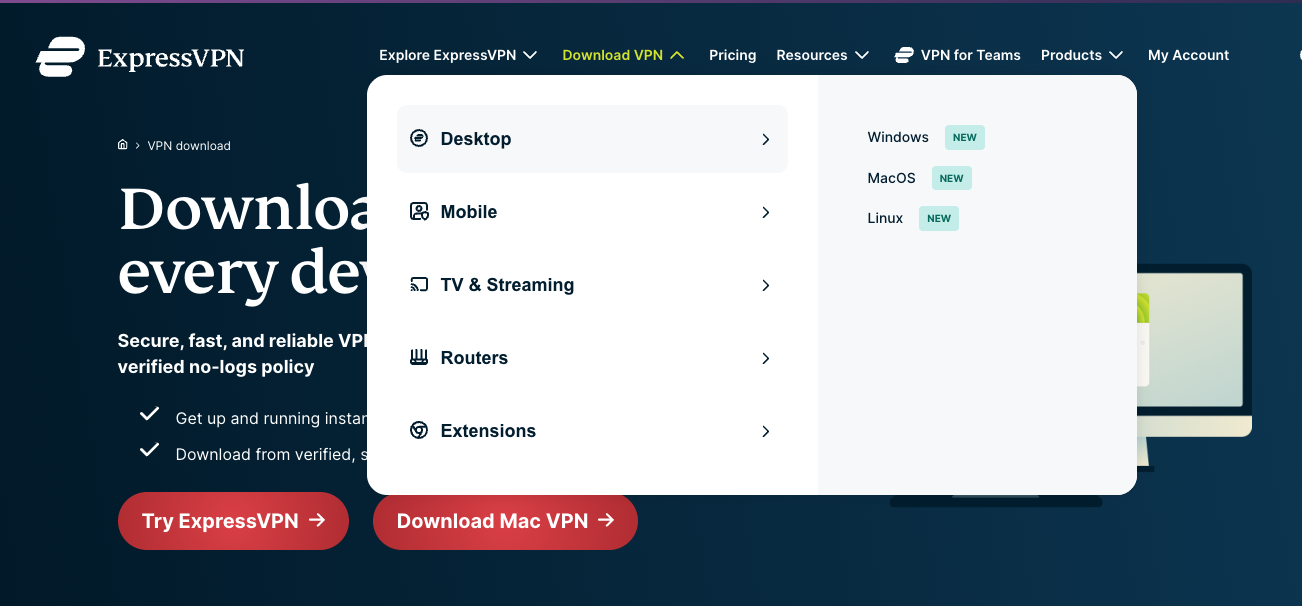Click the Download Mac VPN button

point(505,521)
